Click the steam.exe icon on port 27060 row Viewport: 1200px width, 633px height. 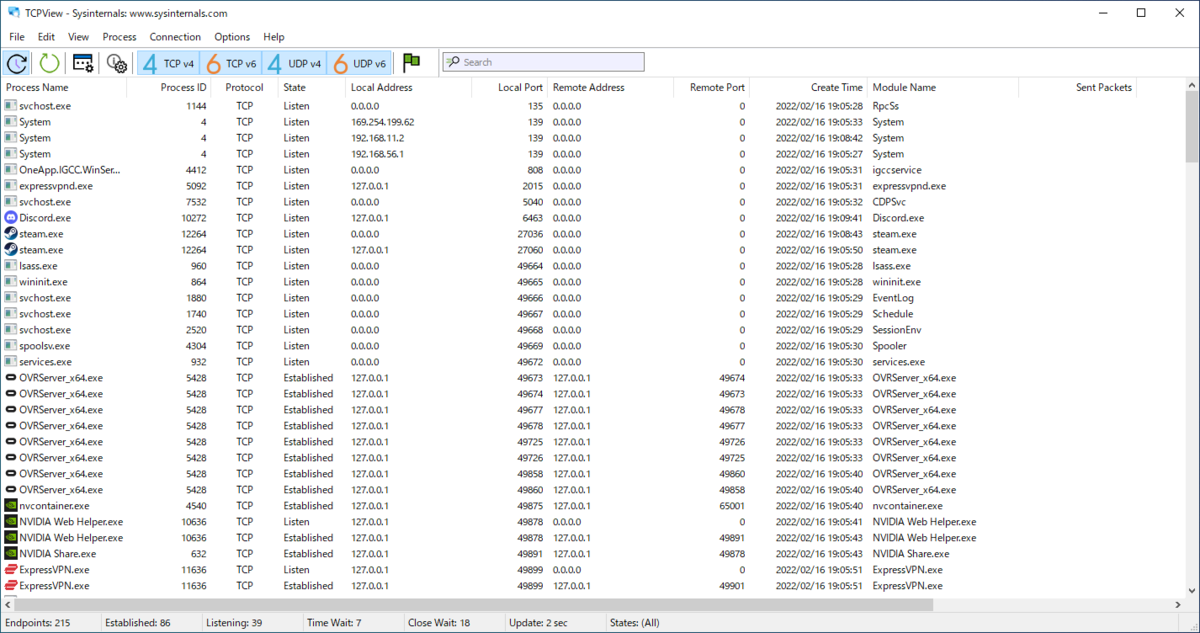(11, 249)
